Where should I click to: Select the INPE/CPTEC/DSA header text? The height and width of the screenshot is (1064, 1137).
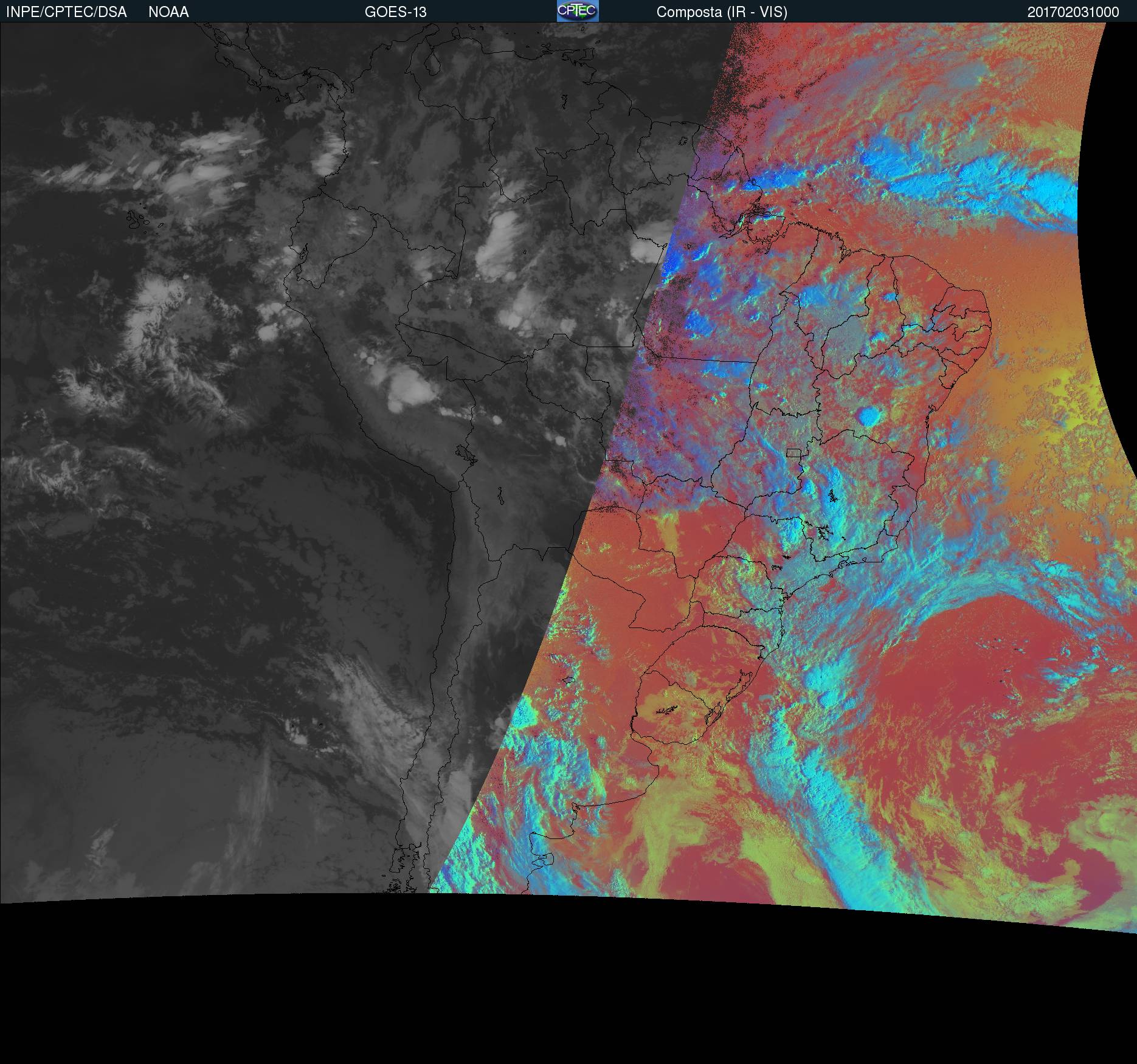tap(66, 12)
